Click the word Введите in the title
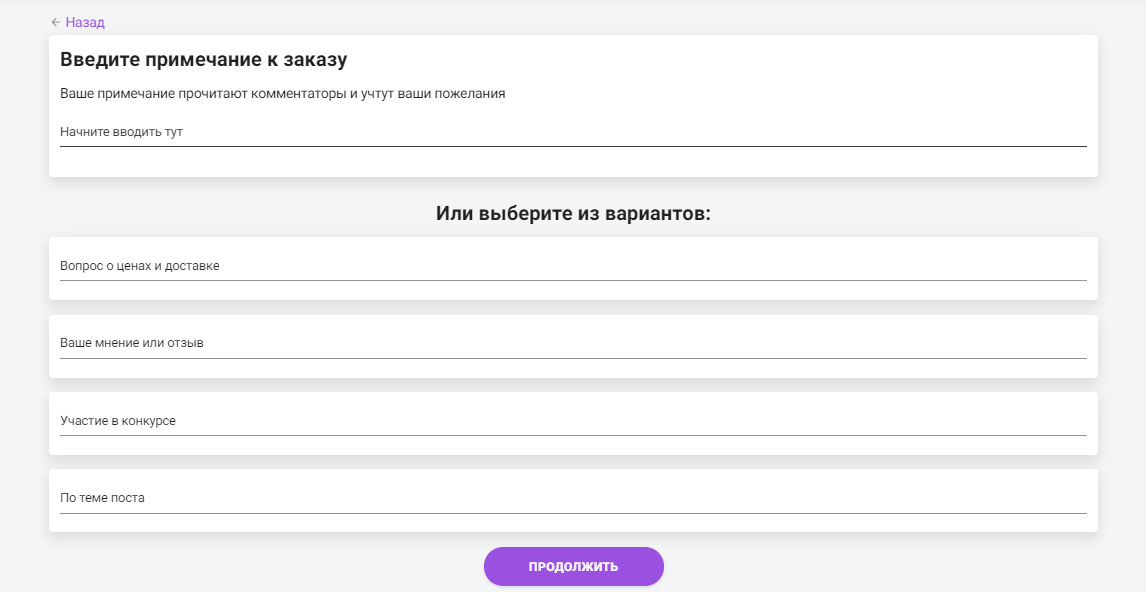This screenshot has height=592, width=1146. 99,60
